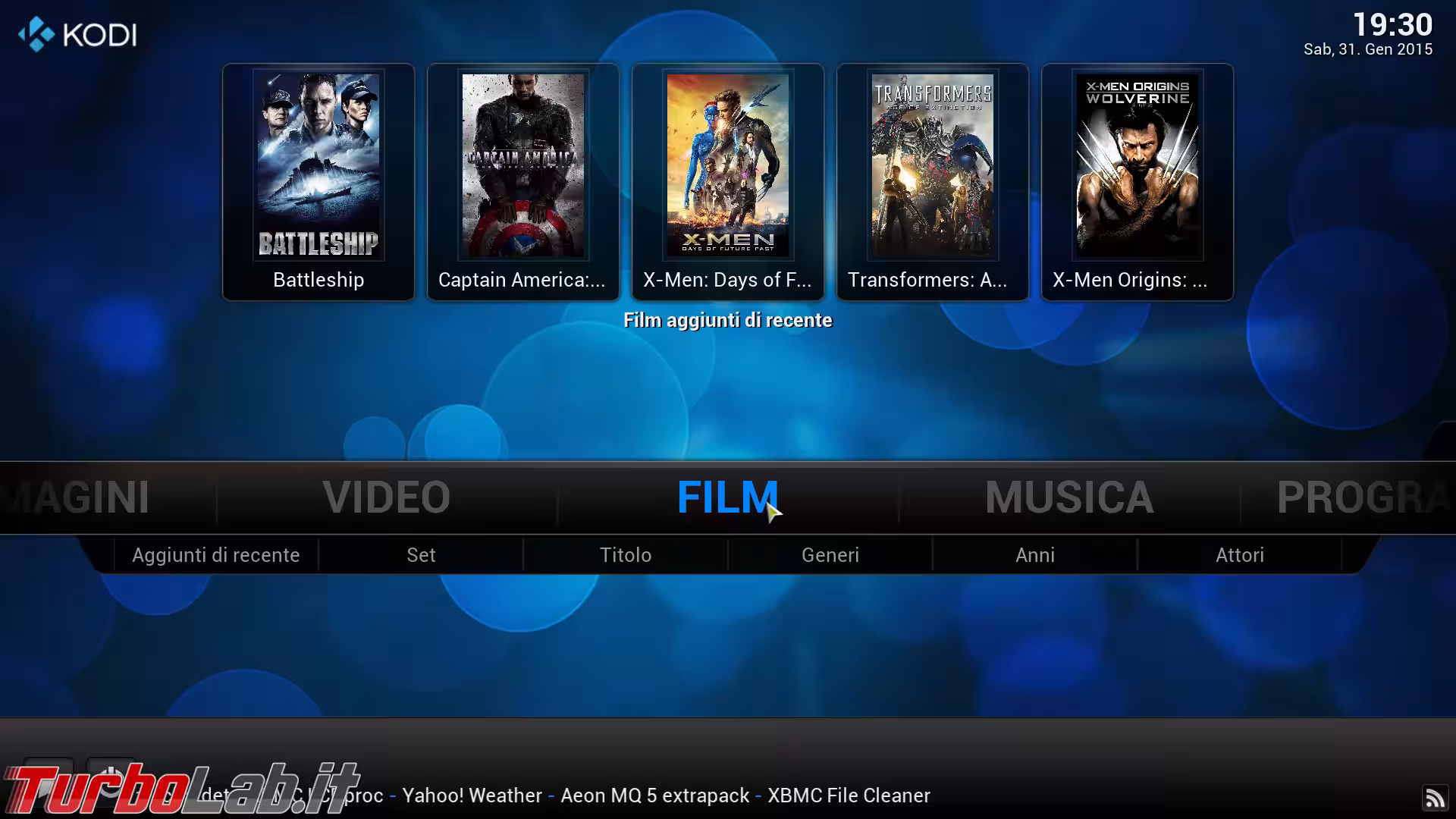
Task: Open the VIDEO section
Action: tap(388, 497)
